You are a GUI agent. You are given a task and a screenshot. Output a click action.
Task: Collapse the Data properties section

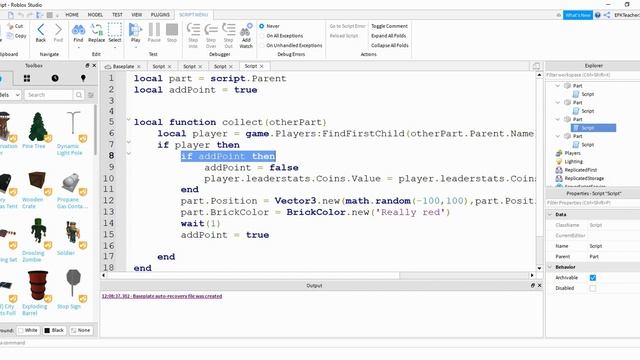(x=550, y=214)
